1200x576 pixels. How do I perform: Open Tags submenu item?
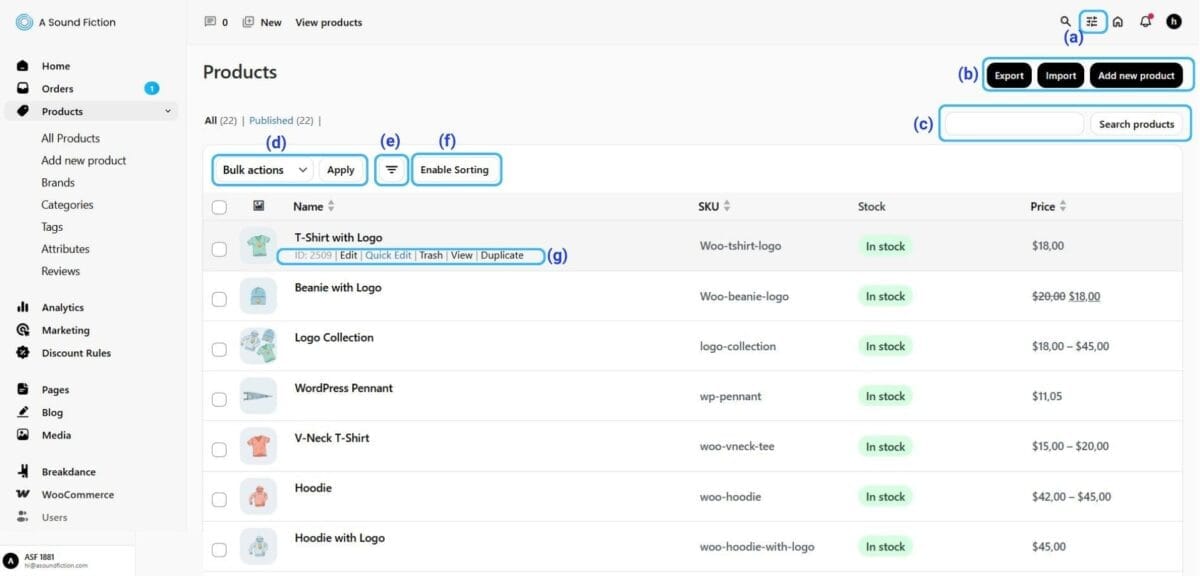point(52,227)
